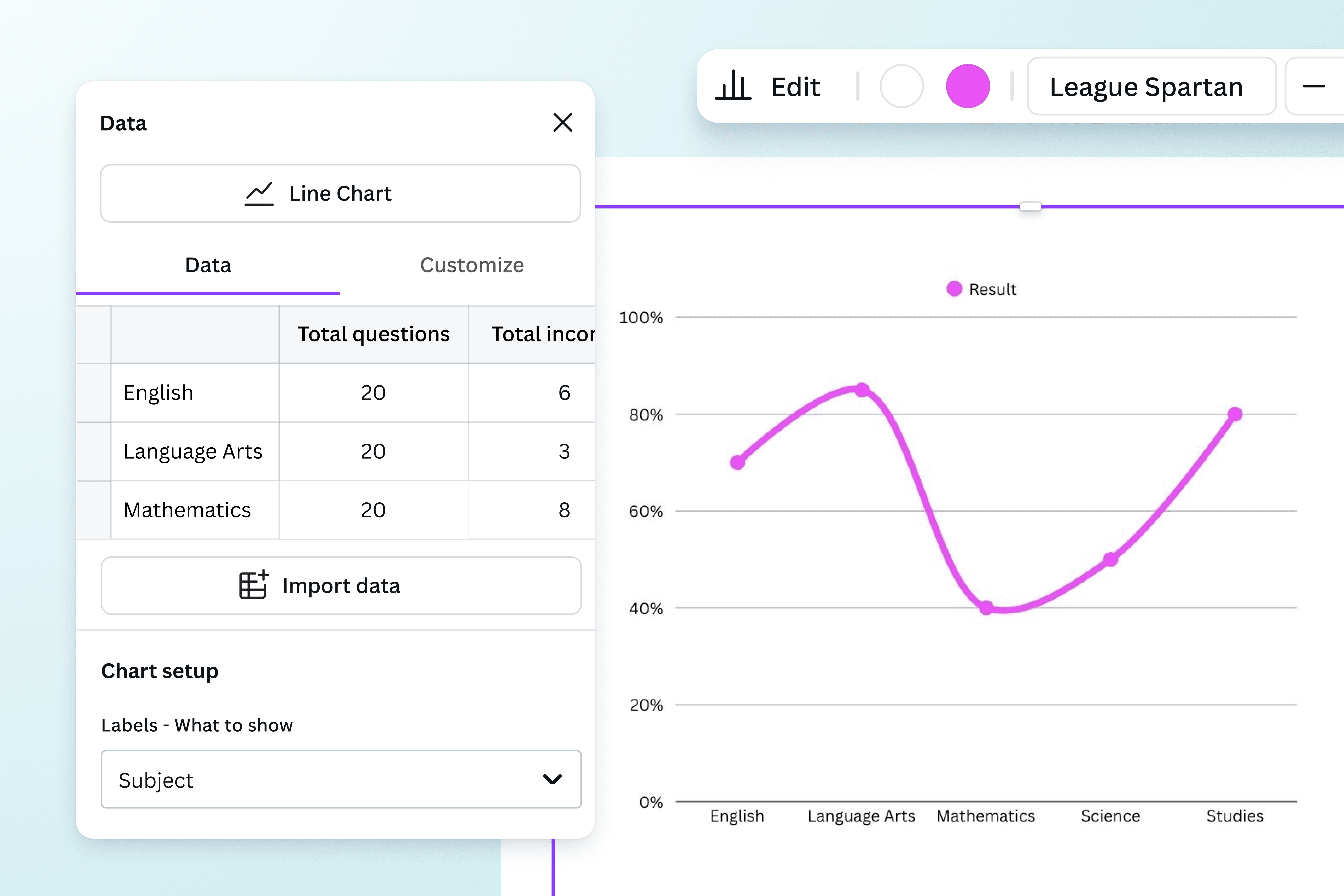Click the Language Arts data point
The width and height of the screenshot is (1344, 896).
(862, 390)
